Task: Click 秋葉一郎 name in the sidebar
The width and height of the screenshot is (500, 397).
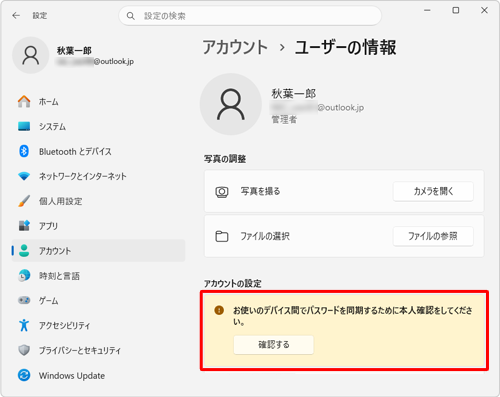Action: 74,51
